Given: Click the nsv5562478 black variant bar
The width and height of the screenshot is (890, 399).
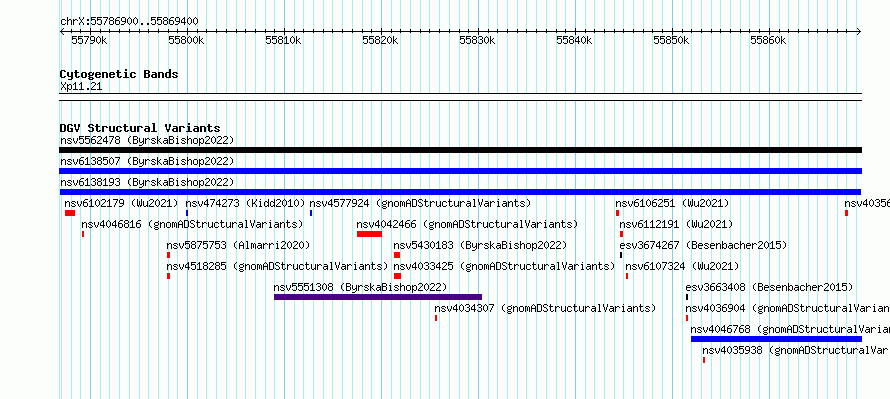Looking at the screenshot, I should click(460, 150).
